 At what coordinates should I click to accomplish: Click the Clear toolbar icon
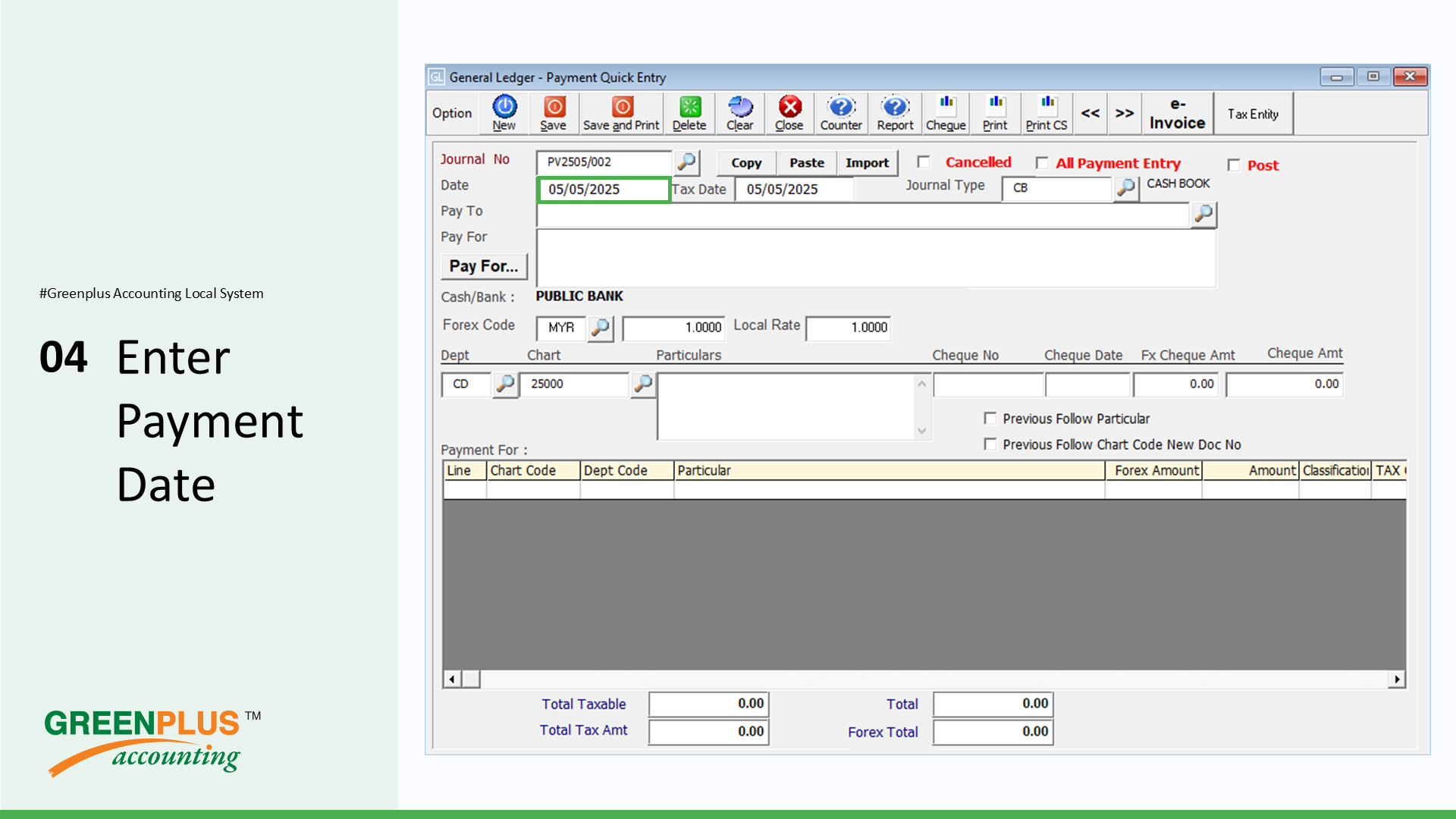pyautogui.click(x=740, y=114)
